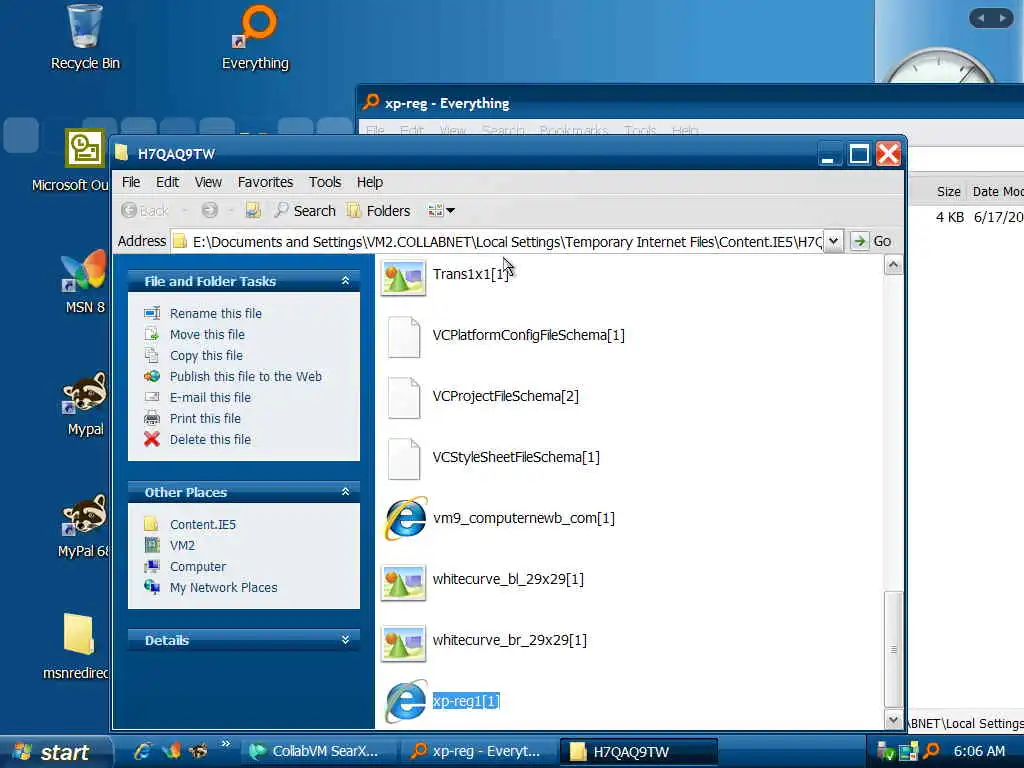Expand the quick launch overflow chevron
Screen dimensions: 1024x768
click(225, 744)
